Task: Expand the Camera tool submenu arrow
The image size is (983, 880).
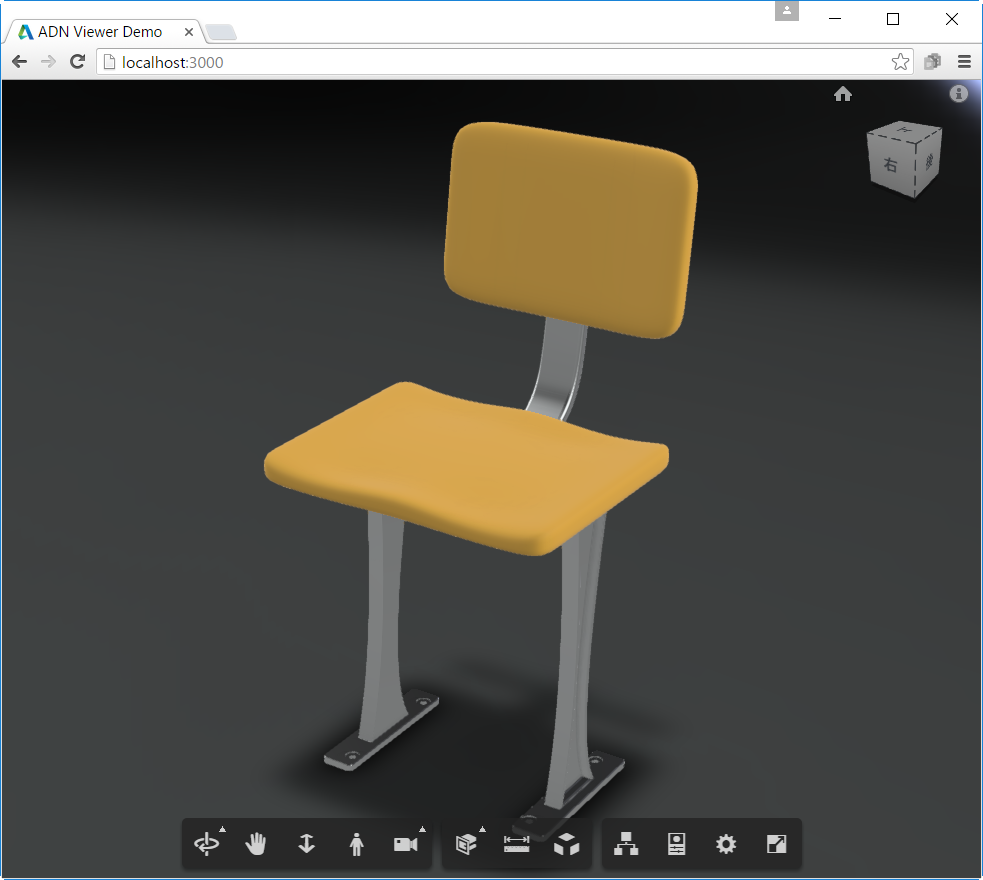Action: coord(422,827)
